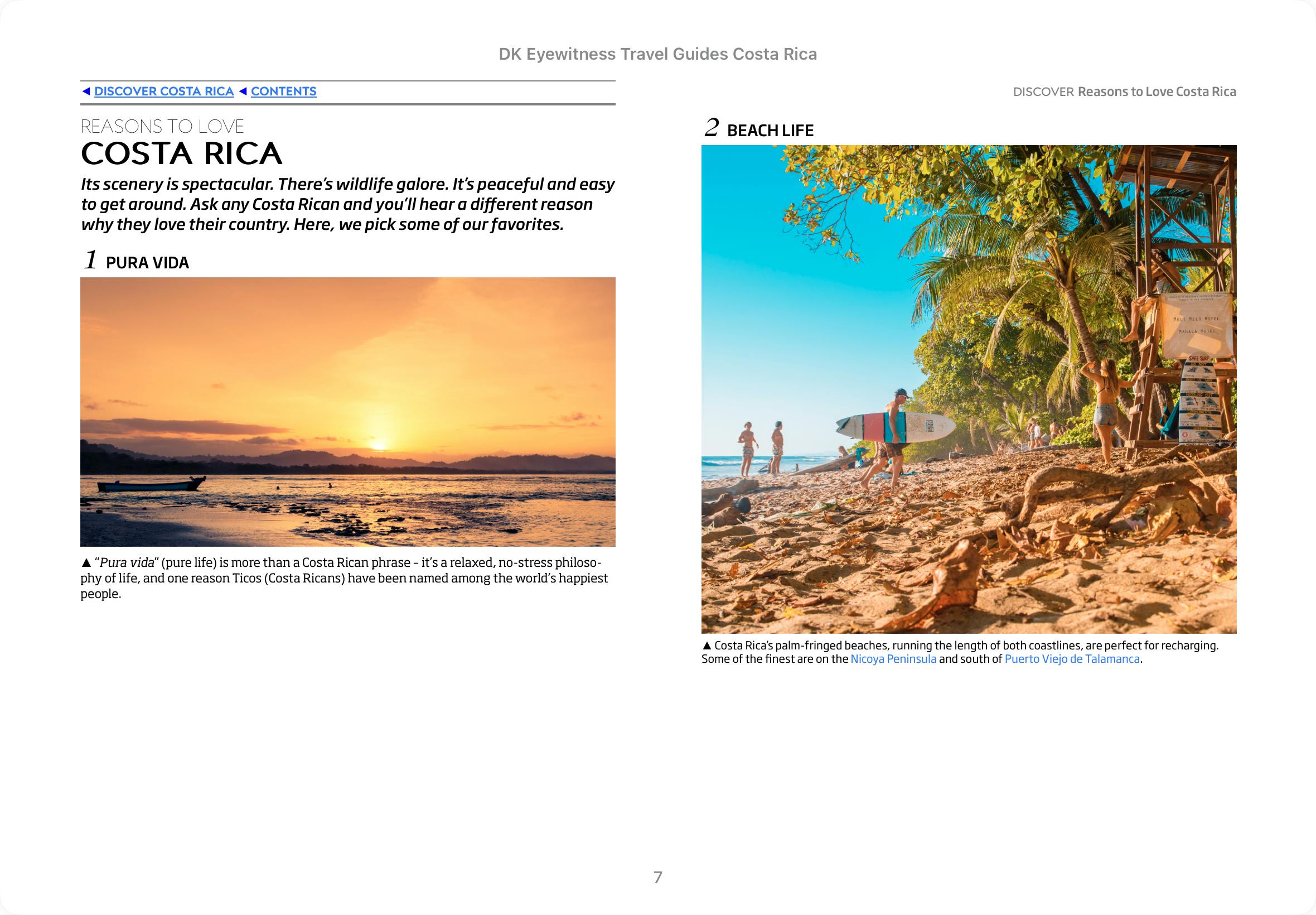Image resolution: width=1316 pixels, height=915 pixels.
Task: Open the CONTENTS link
Action: 283,92
